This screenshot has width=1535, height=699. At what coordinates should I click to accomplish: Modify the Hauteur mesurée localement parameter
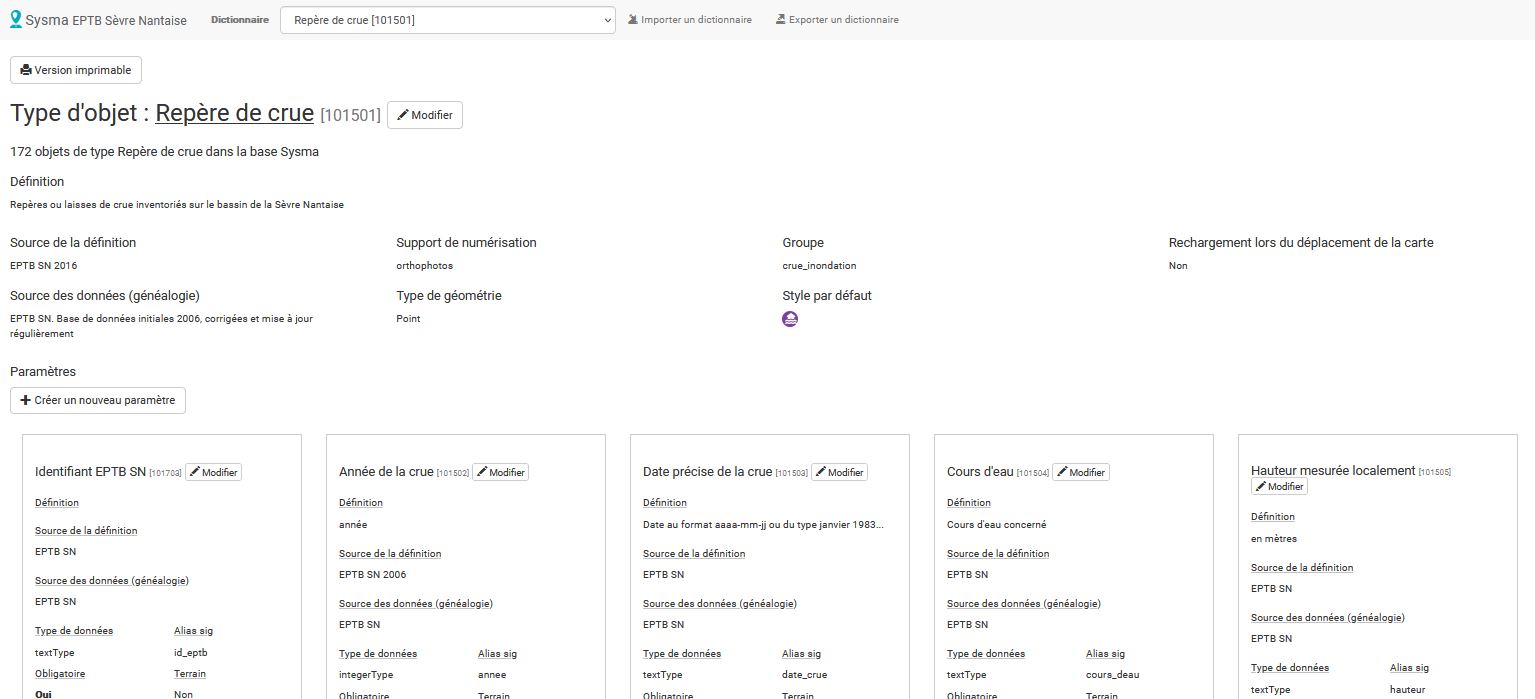(1279, 487)
